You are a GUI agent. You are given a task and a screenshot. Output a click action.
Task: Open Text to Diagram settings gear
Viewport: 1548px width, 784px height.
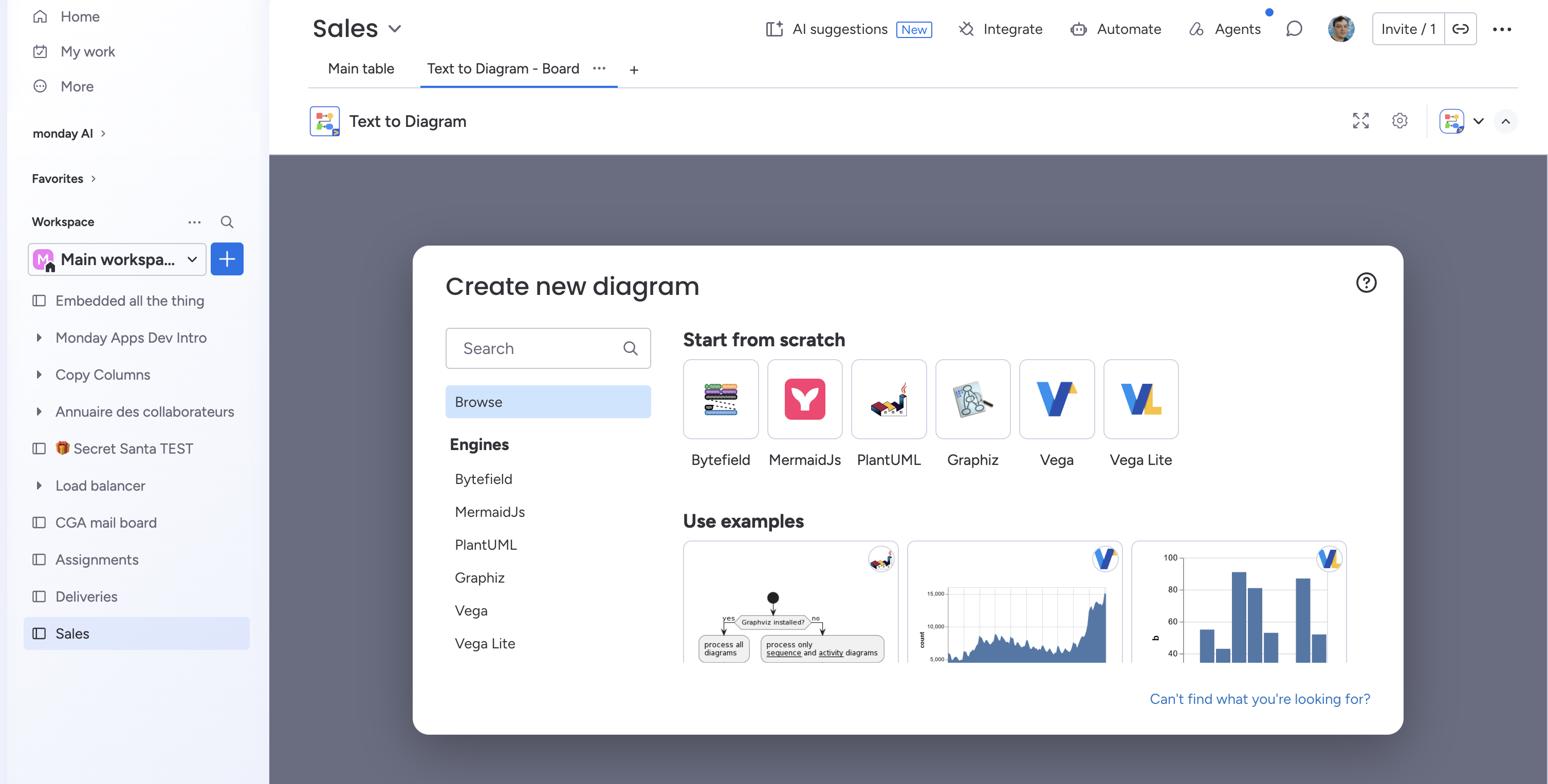(1399, 121)
